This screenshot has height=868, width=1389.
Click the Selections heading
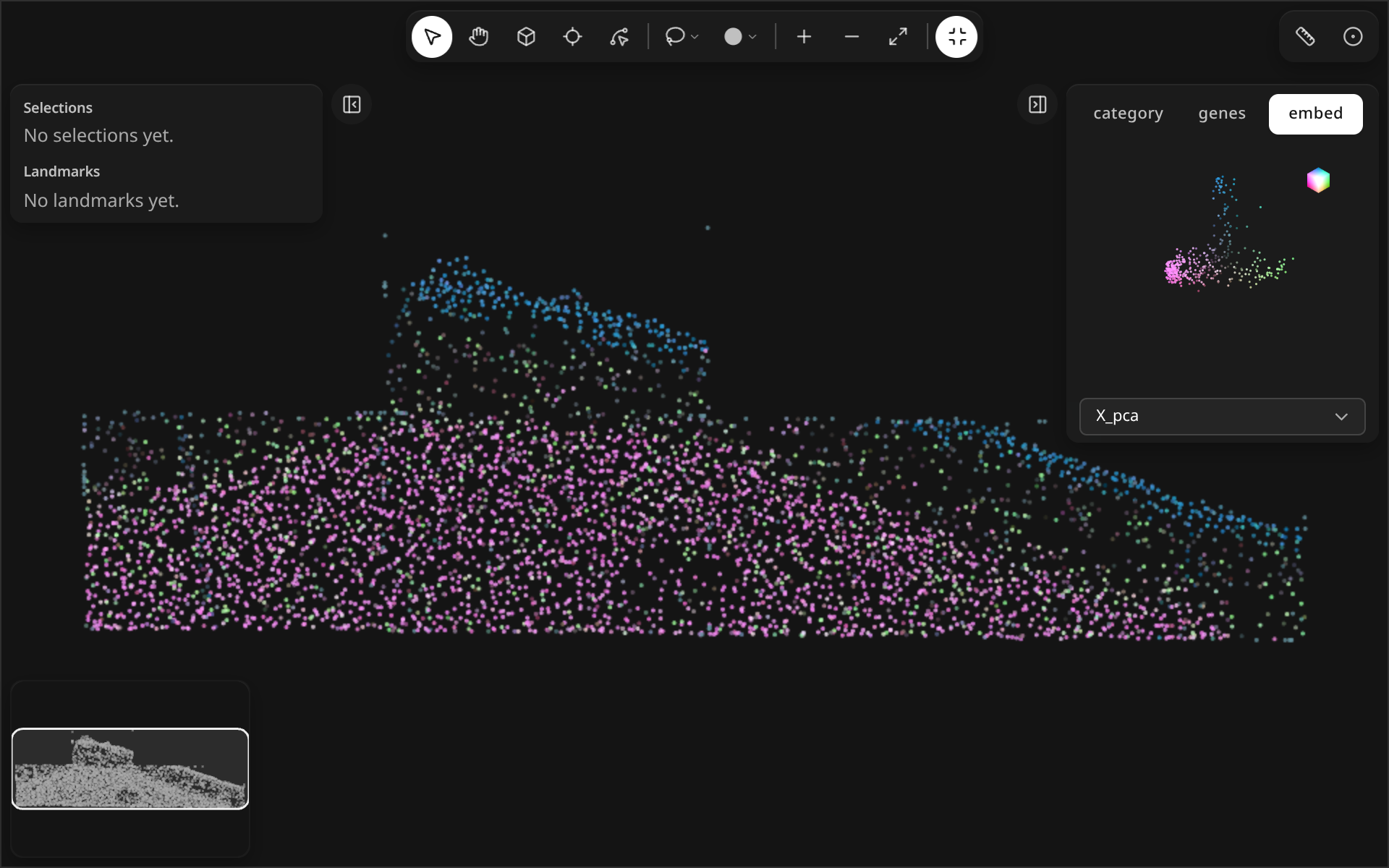click(58, 108)
